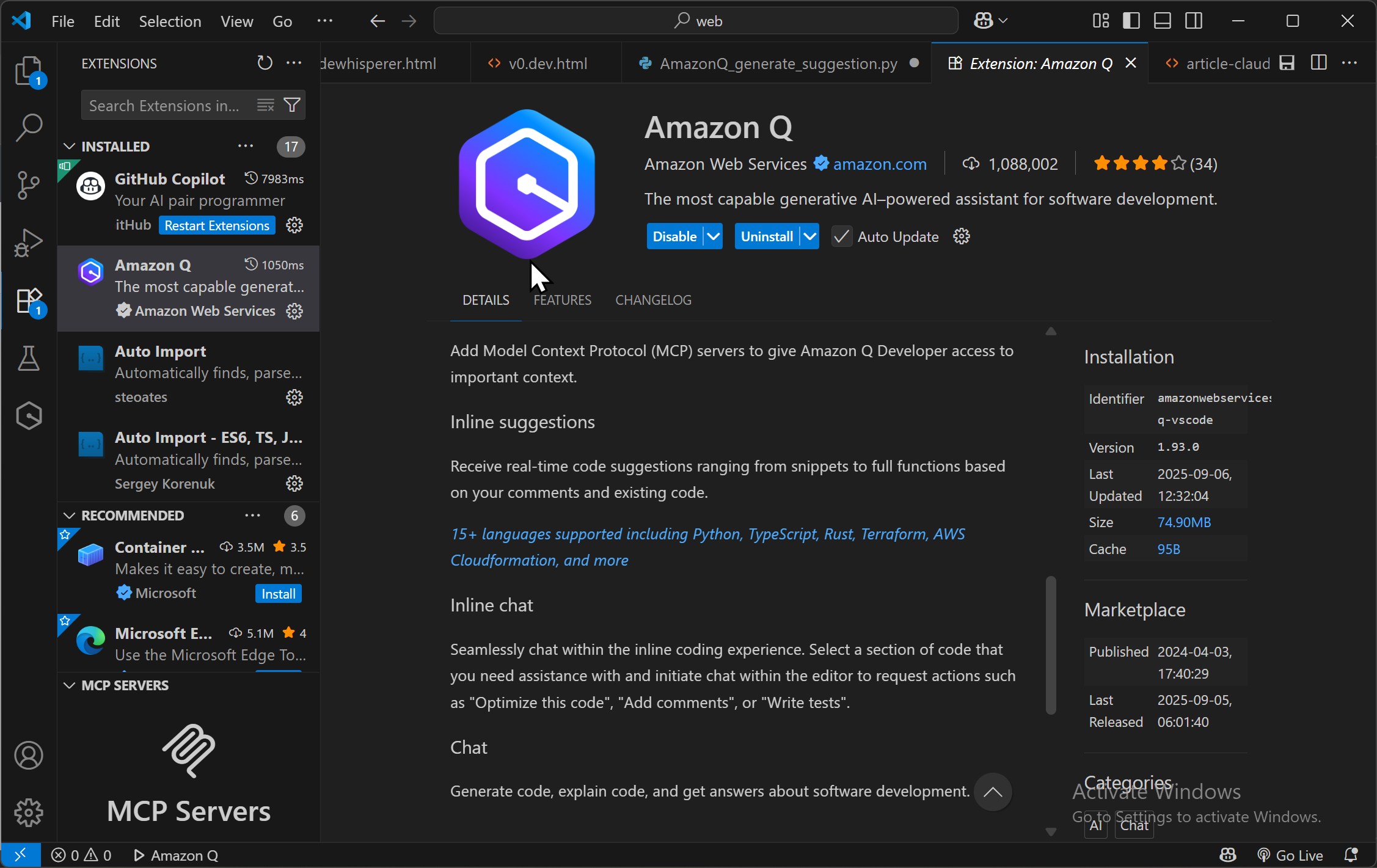Switch to the CHANGELOG tab

653,300
